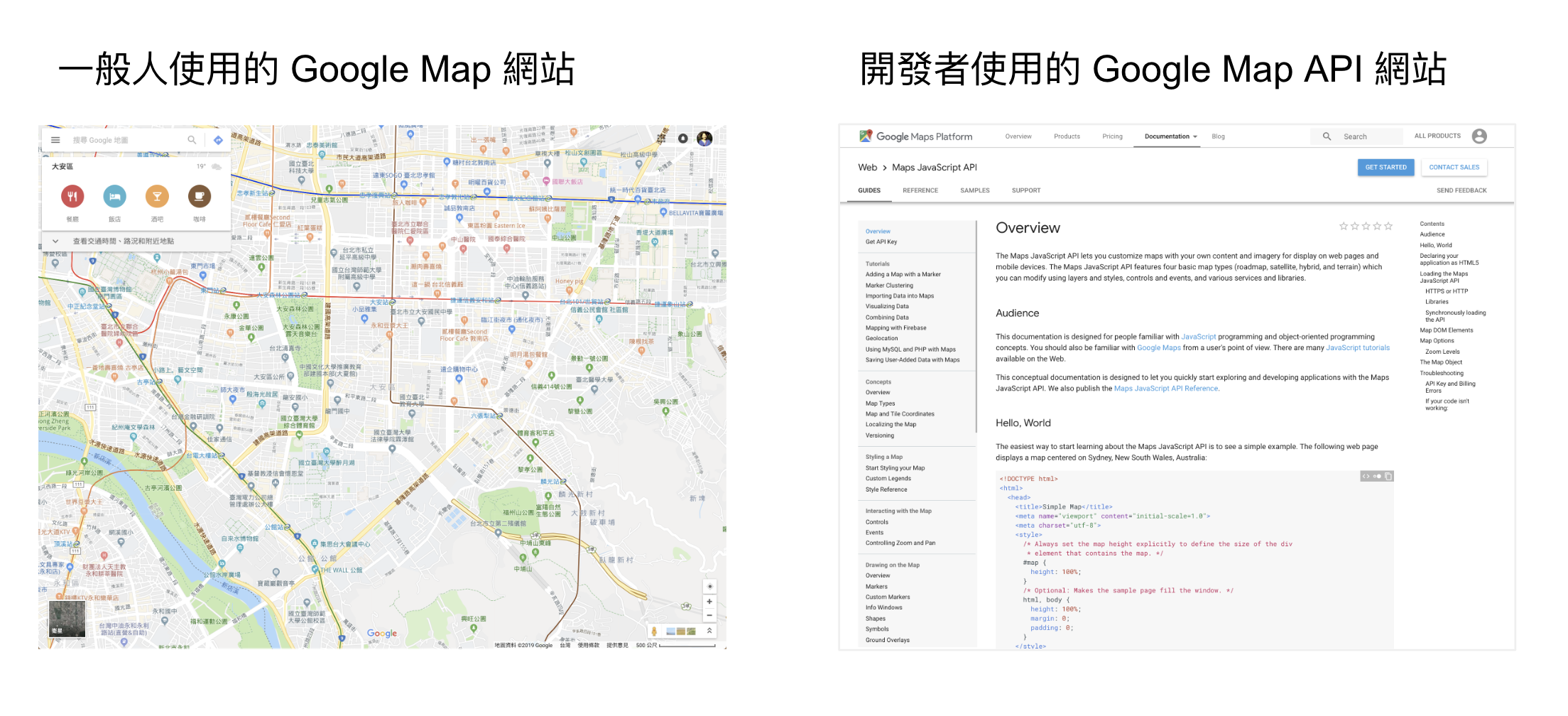
Task: Click the profile avatar in Google Maps
Action: pyautogui.click(x=704, y=139)
